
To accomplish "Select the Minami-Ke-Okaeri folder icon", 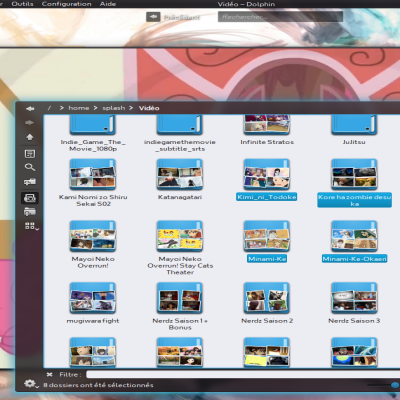I will (354, 236).
